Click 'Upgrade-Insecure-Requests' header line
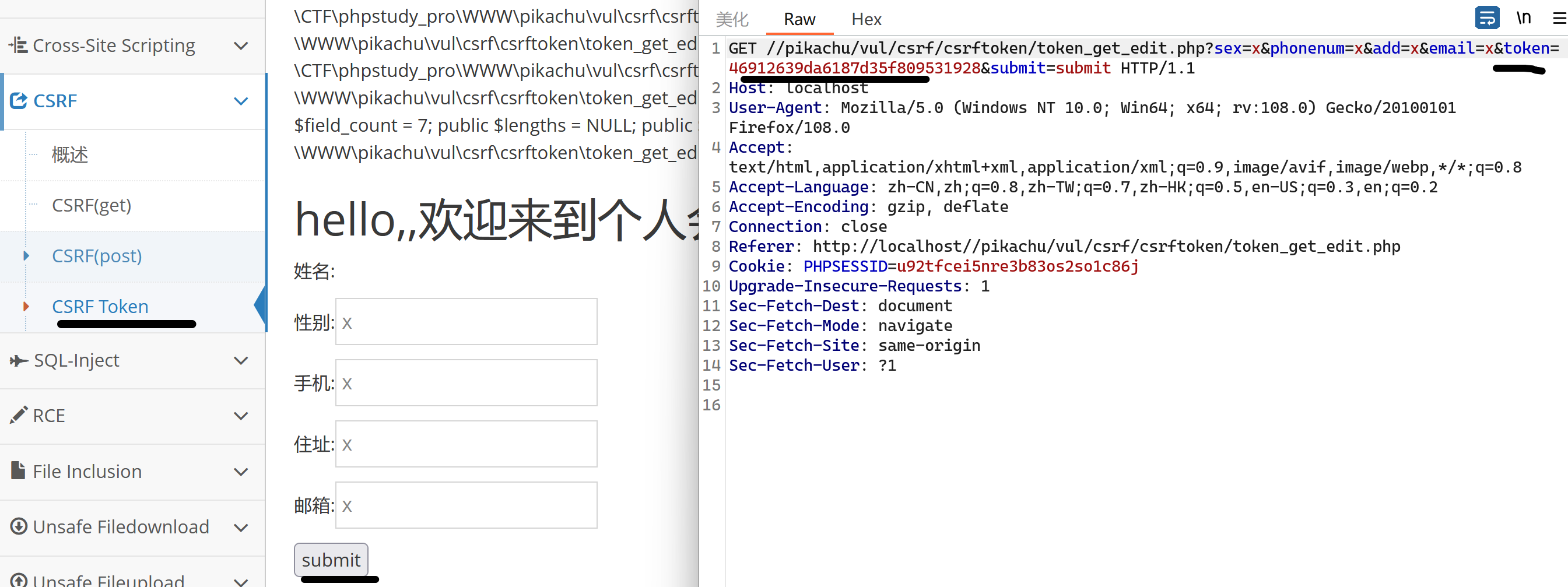The width and height of the screenshot is (1568, 587). point(859,286)
